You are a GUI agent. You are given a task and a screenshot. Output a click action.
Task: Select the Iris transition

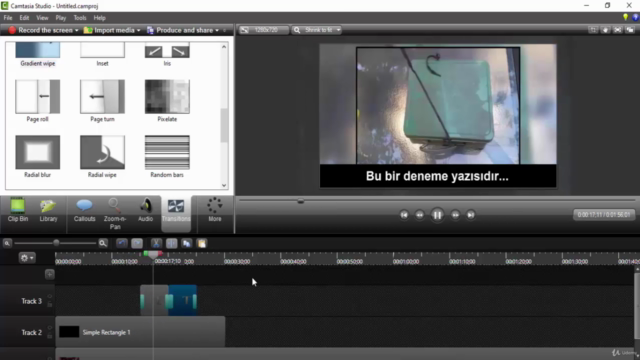167,54
